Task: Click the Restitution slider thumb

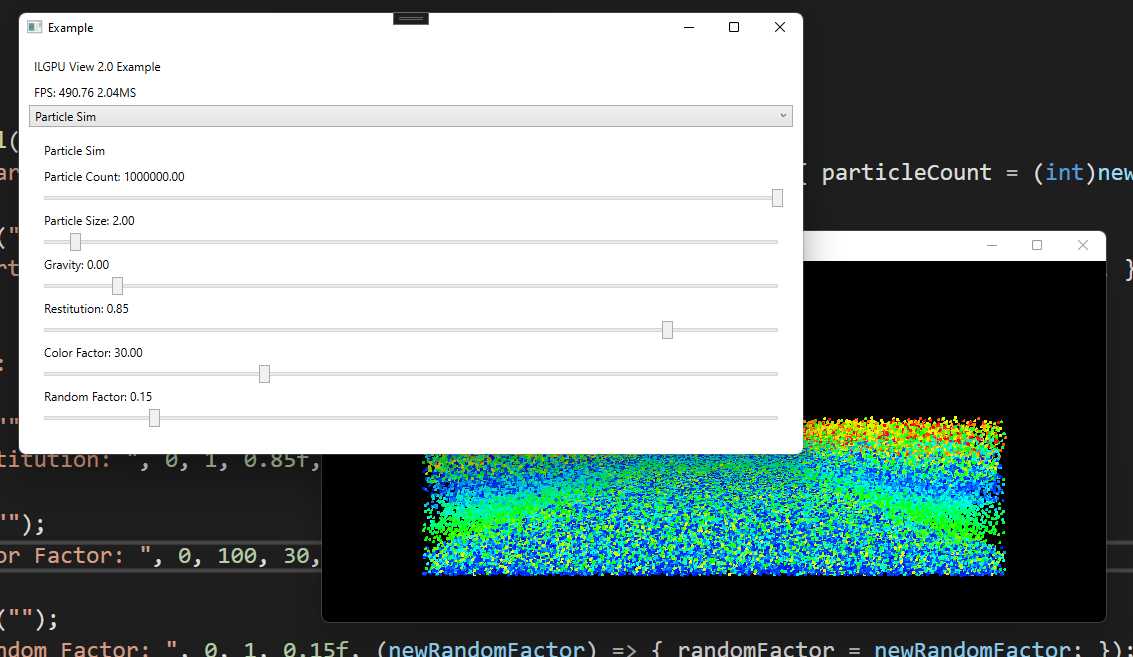Action: (x=668, y=330)
